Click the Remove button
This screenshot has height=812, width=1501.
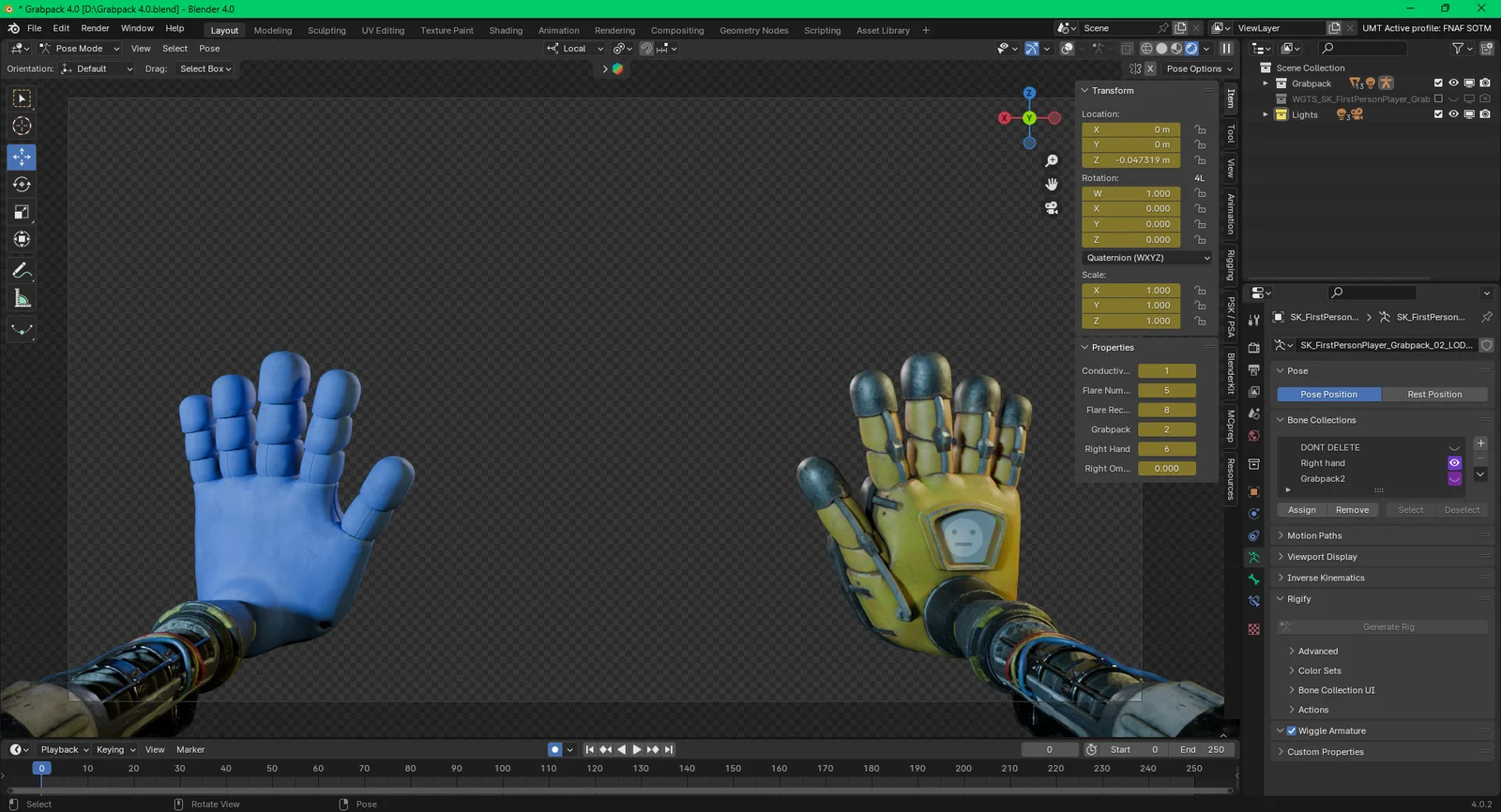pyautogui.click(x=1352, y=510)
